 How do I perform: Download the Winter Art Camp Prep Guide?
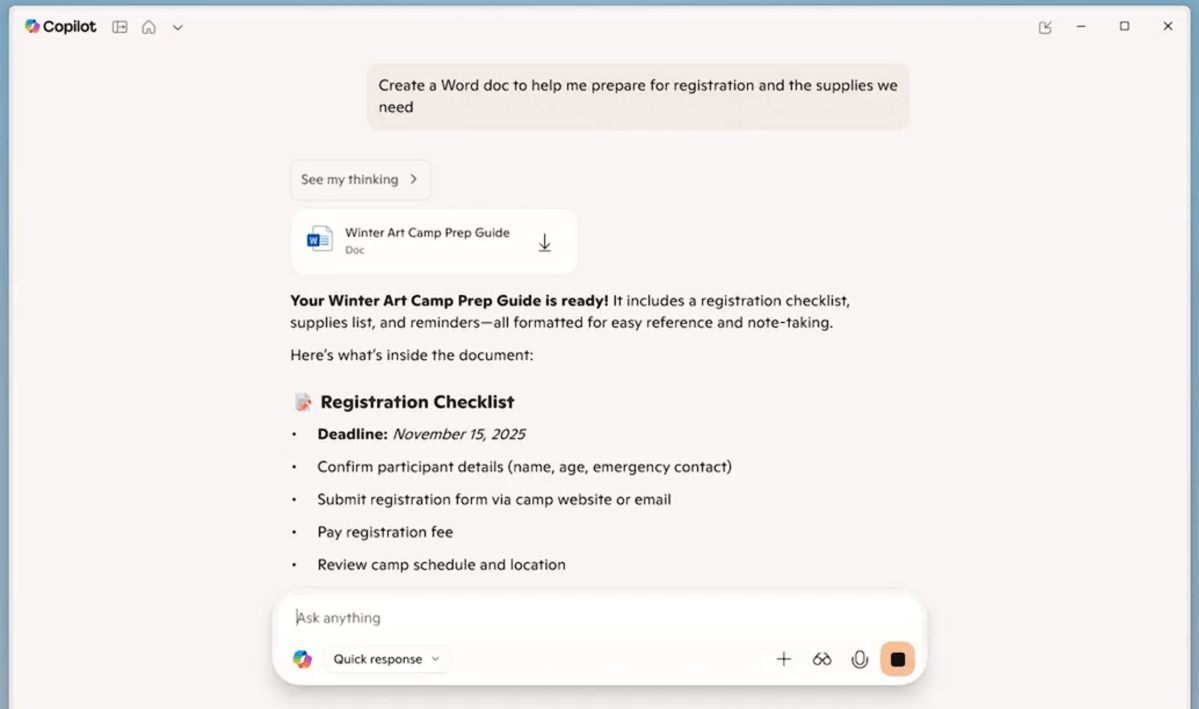click(545, 242)
